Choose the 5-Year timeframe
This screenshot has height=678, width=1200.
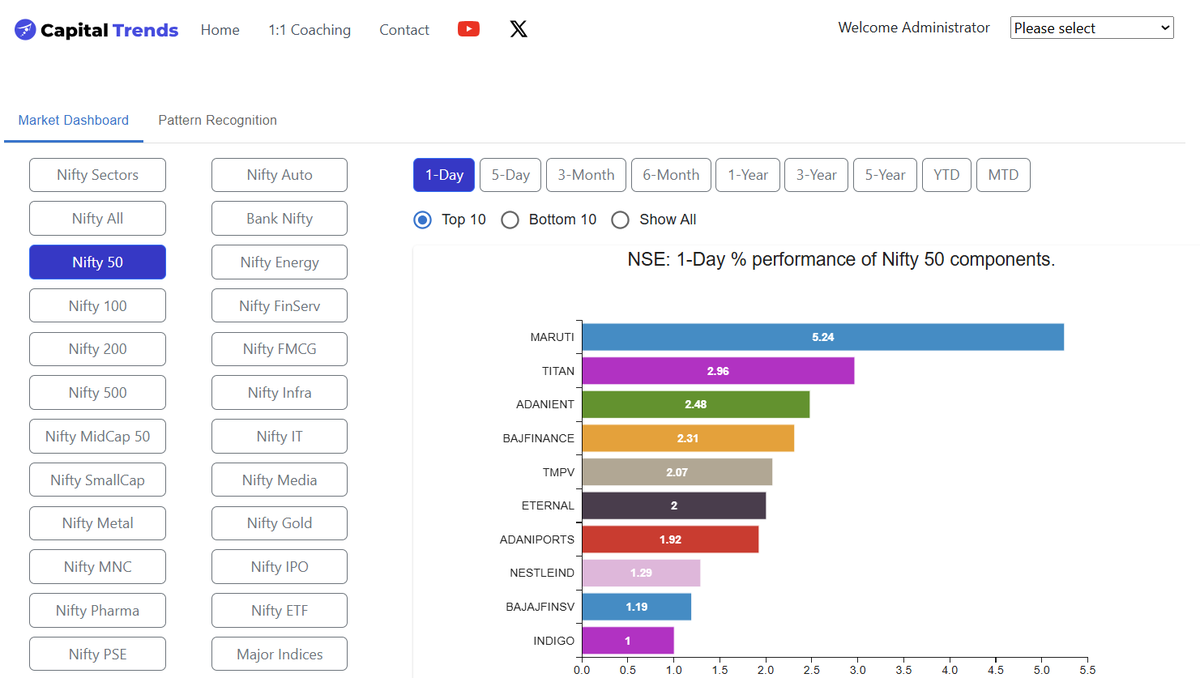tap(885, 175)
